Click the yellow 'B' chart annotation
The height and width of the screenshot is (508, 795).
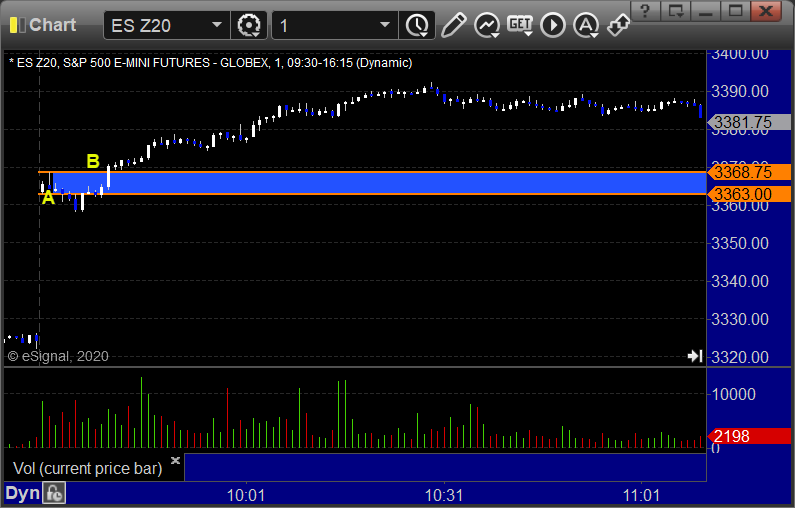(x=93, y=161)
